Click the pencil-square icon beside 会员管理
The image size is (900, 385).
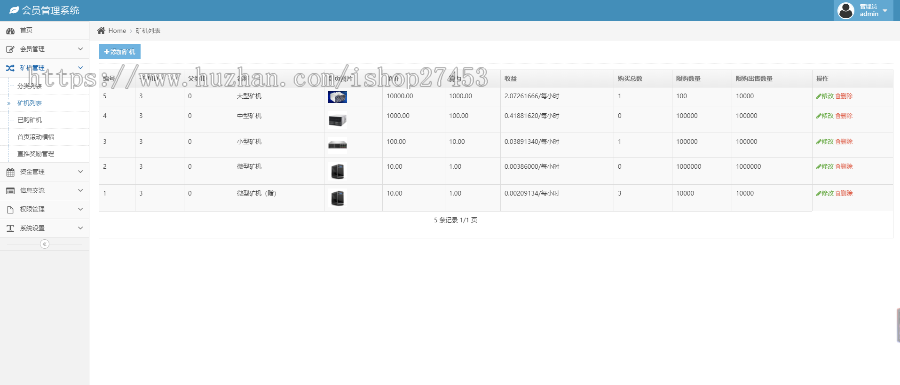coord(10,49)
